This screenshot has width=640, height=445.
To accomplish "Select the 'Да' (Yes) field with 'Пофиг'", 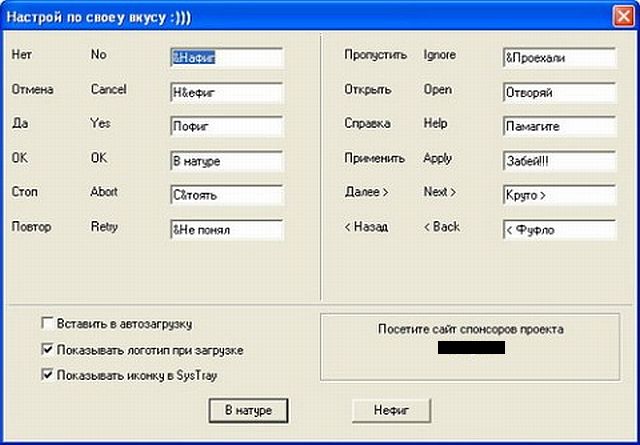I will [x=226, y=127].
